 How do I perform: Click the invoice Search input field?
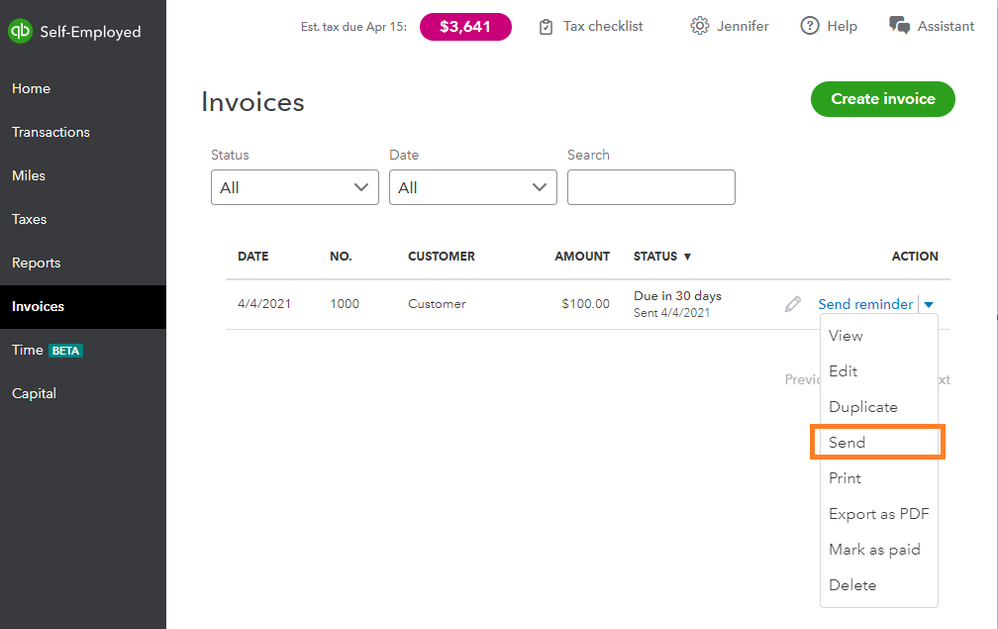pos(651,187)
